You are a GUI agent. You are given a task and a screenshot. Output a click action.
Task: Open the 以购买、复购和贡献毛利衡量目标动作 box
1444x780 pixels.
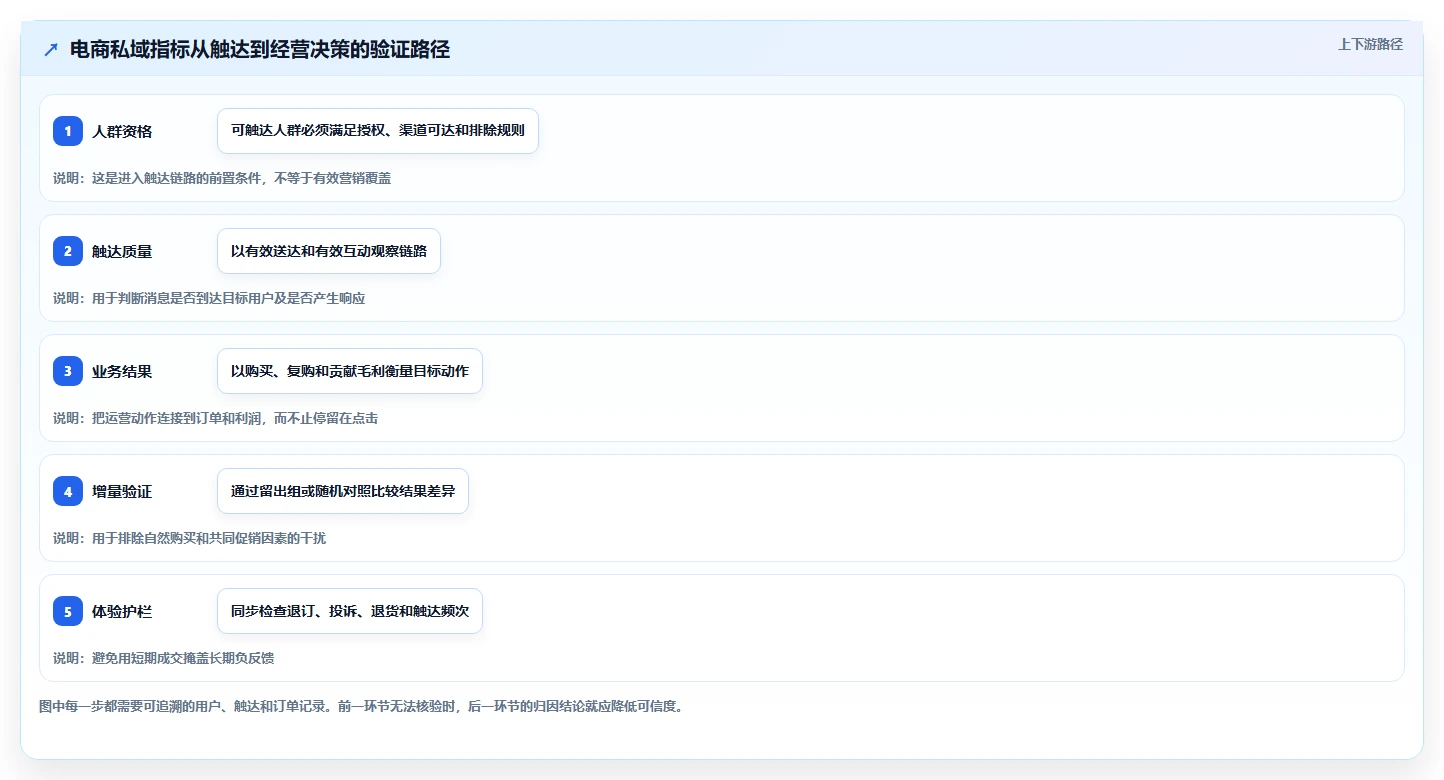[x=350, y=371]
